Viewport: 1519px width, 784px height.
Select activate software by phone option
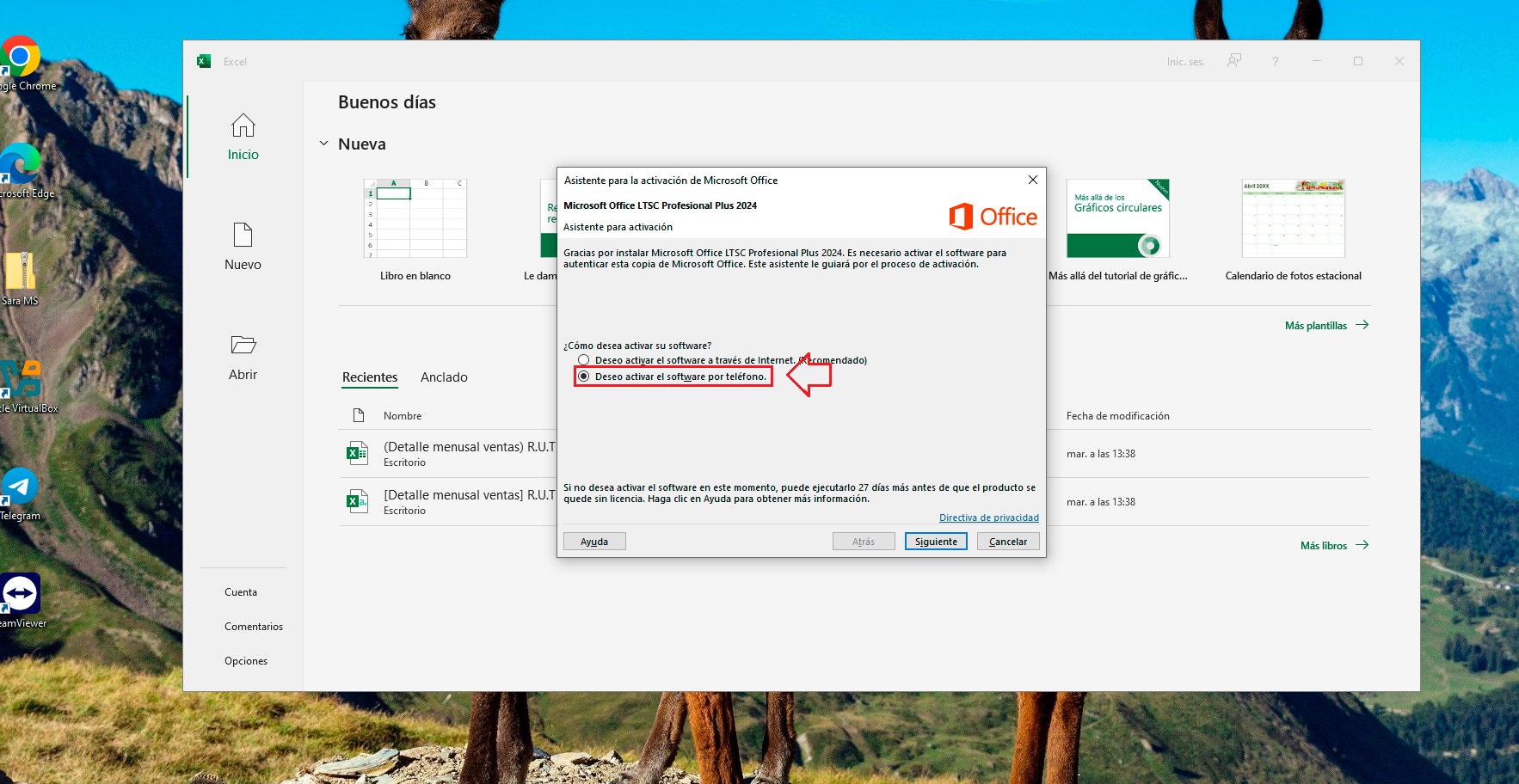point(584,377)
